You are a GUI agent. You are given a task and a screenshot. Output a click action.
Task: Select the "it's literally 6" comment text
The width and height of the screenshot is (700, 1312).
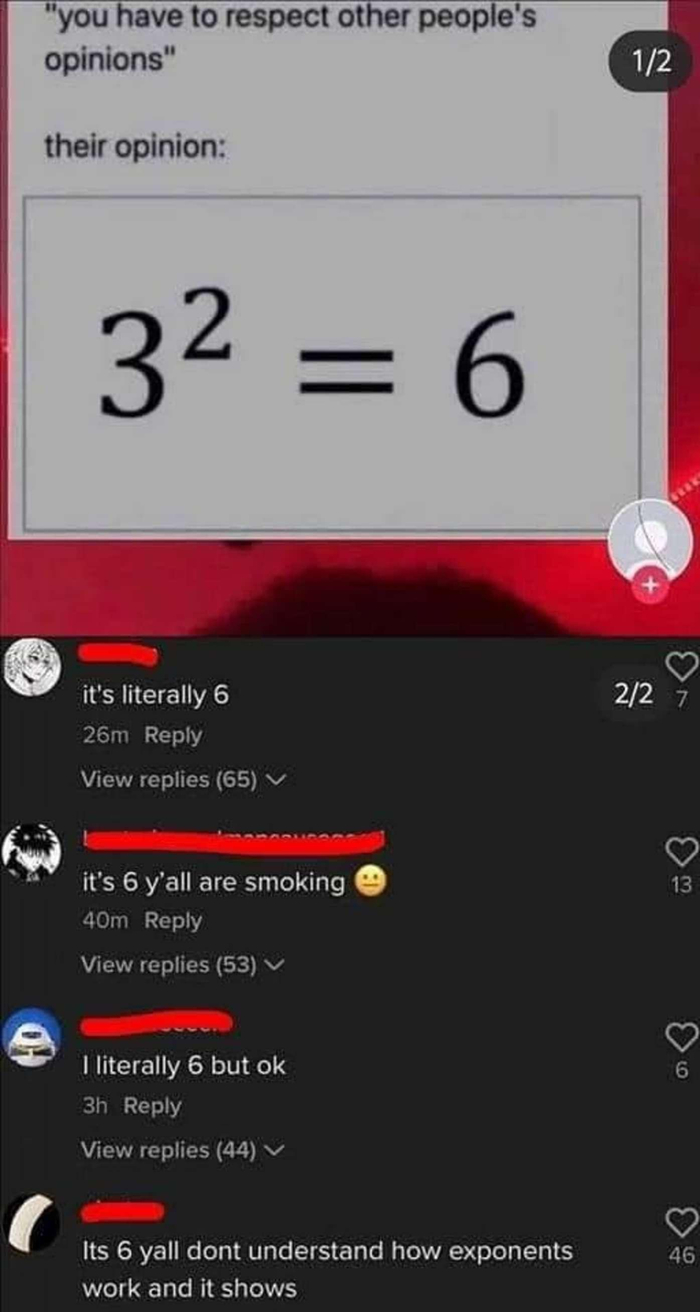tap(155, 692)
